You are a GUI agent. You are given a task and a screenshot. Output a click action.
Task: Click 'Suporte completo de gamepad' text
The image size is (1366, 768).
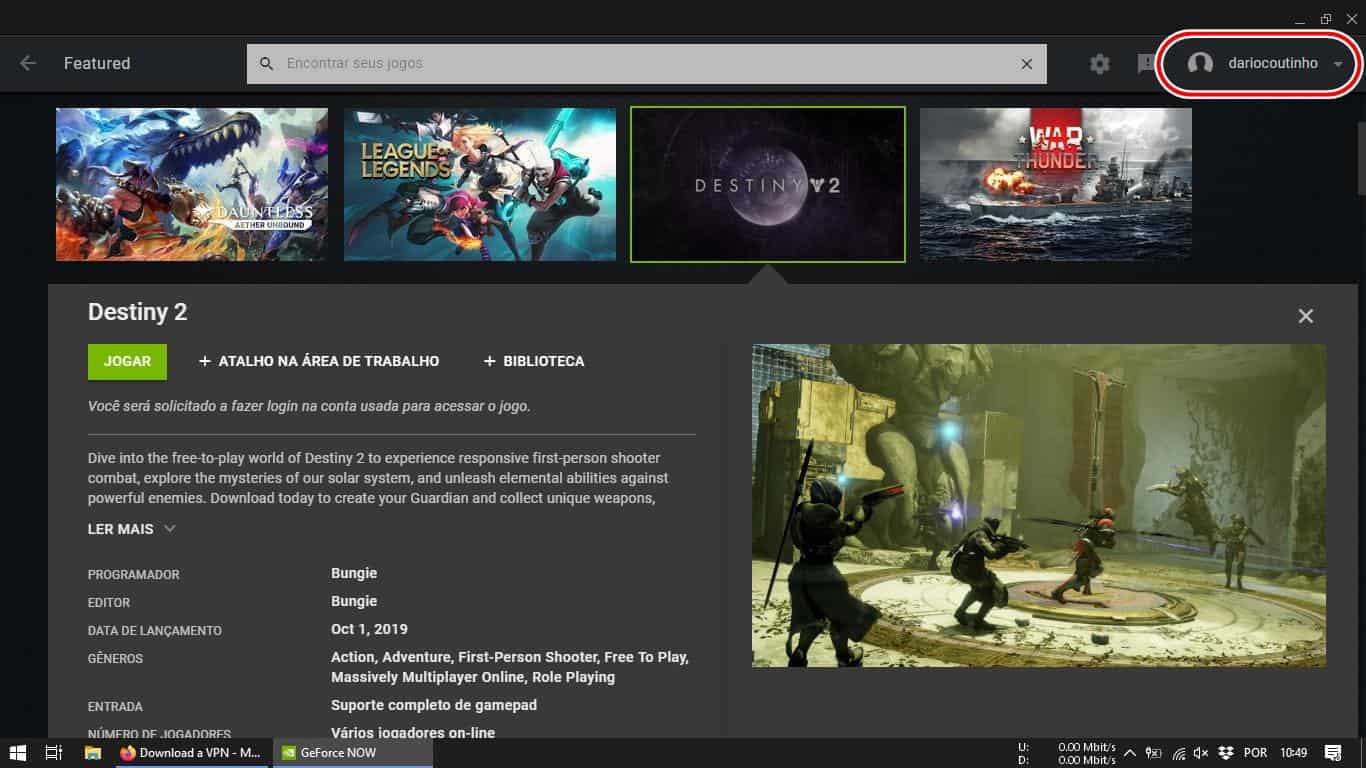(x=434, y=705)
